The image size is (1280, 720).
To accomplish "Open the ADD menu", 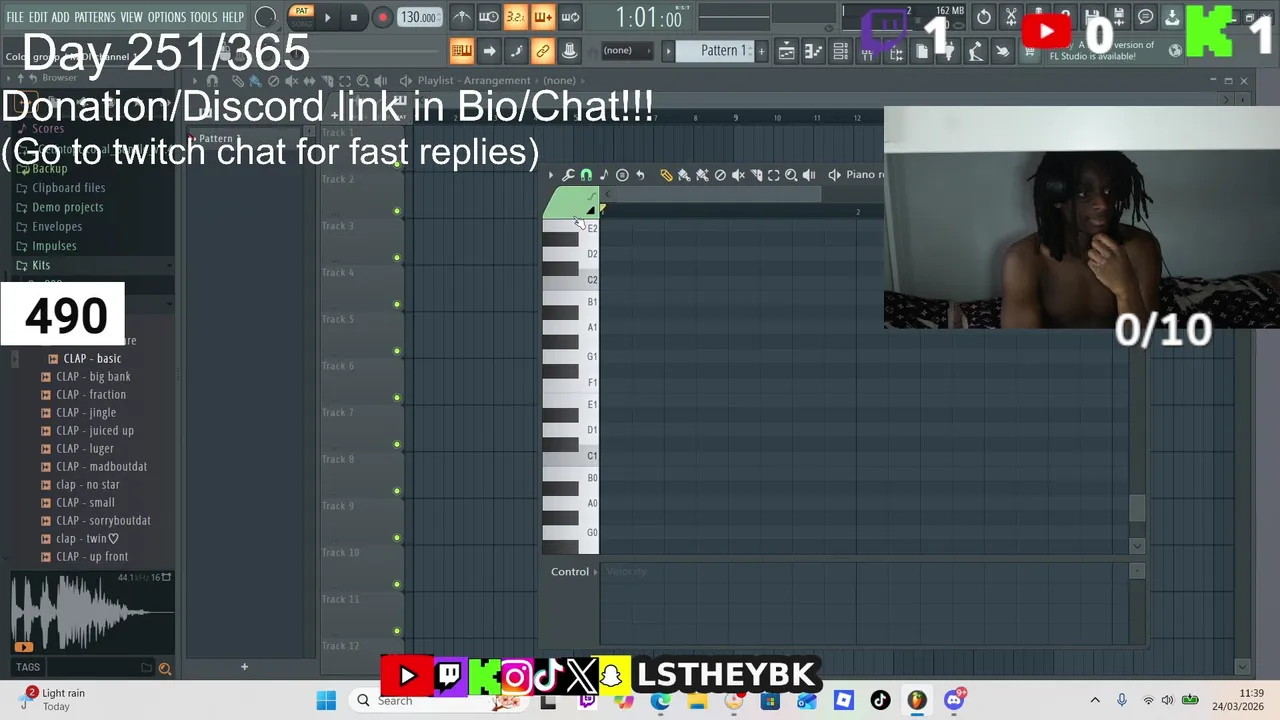I will click(x=61, y=17).
